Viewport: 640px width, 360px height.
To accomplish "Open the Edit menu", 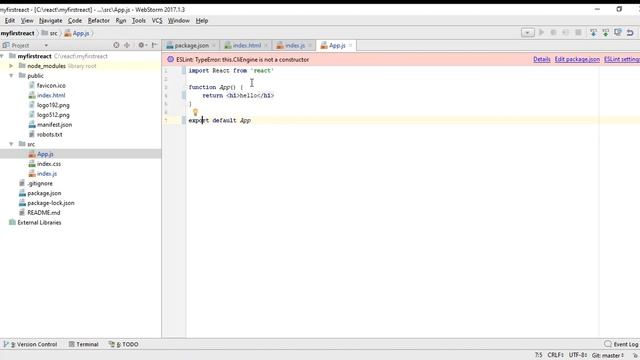I will tap(9, 20).
